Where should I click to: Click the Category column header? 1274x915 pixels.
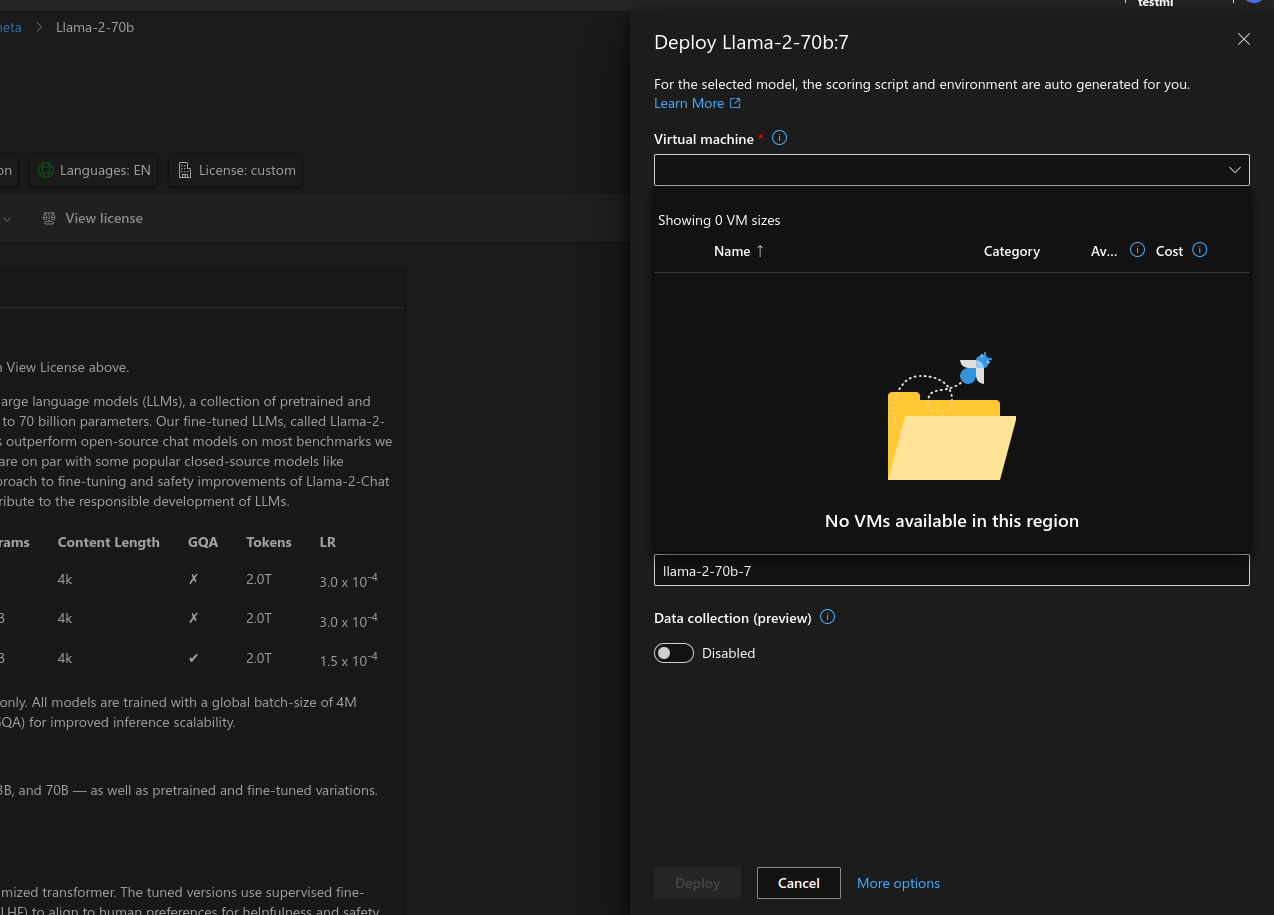(1012, 251)
